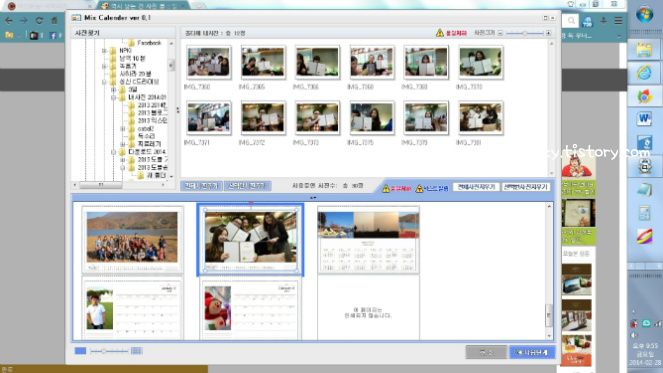Collapse the 다운로드 2014 folder node
663x373 pixels.
click(x=113, y=152)
